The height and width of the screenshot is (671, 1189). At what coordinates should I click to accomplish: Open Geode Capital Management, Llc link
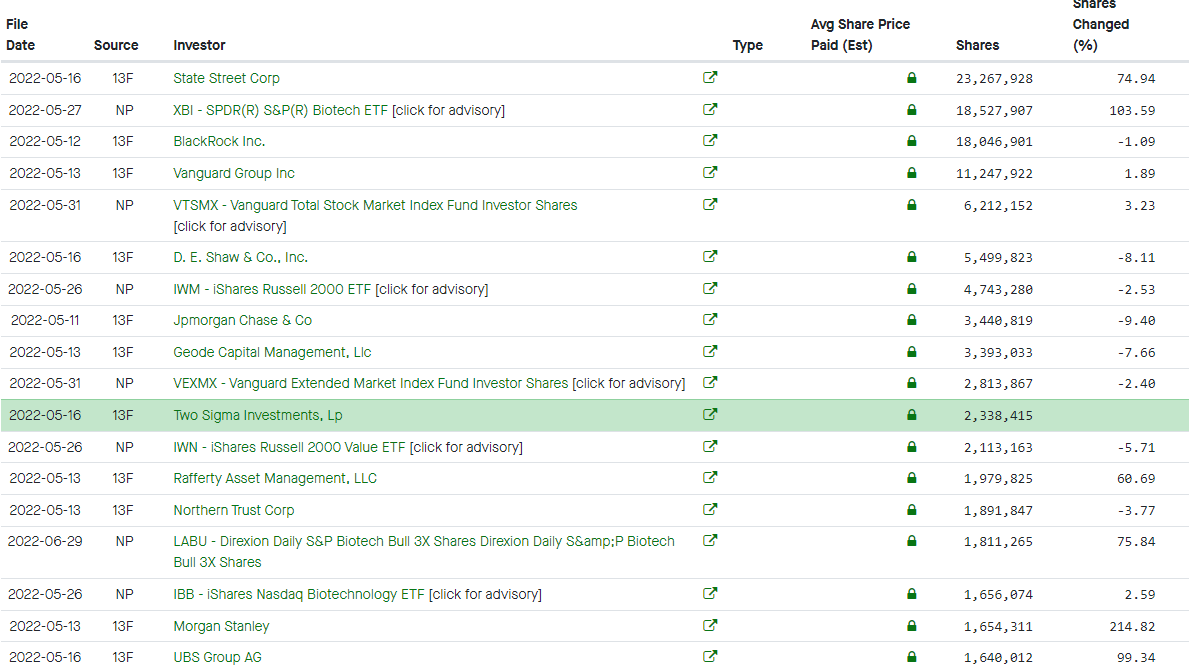pos(271,352)
